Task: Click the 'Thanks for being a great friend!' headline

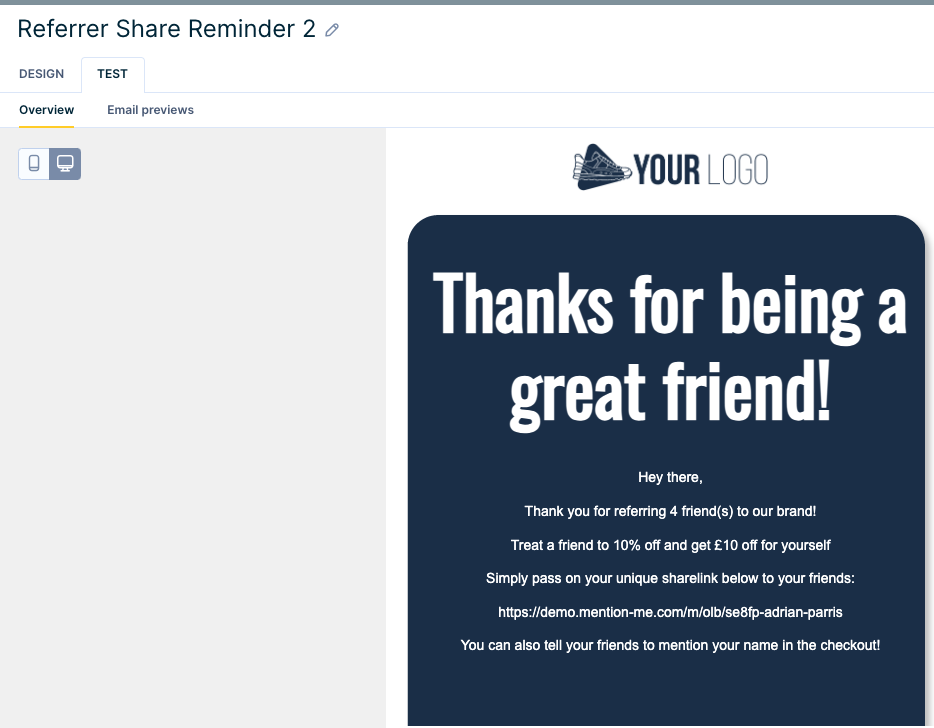Action: 670,351
